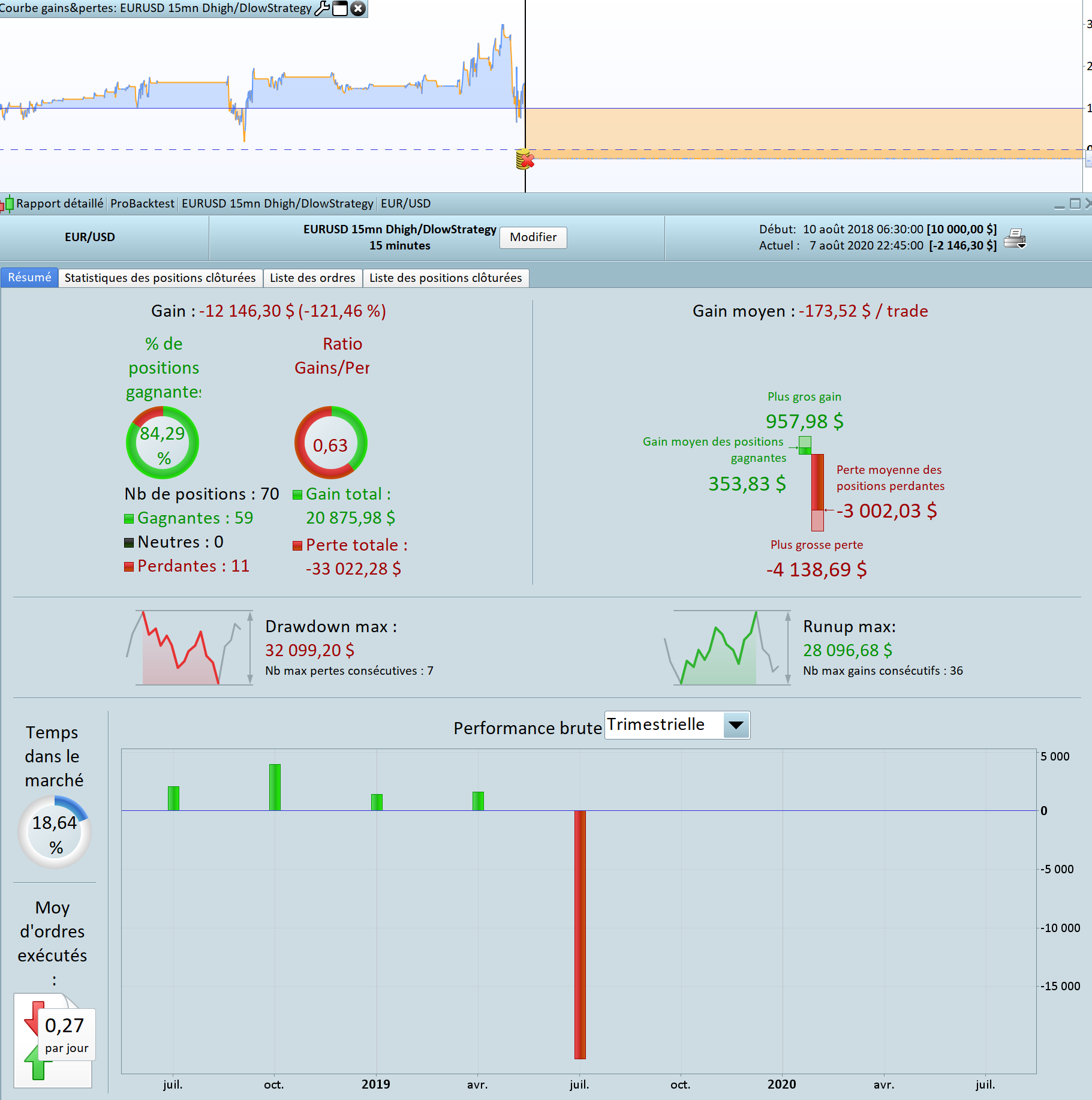Close the Courbe gains&pertes chart panel

(358, 8)
